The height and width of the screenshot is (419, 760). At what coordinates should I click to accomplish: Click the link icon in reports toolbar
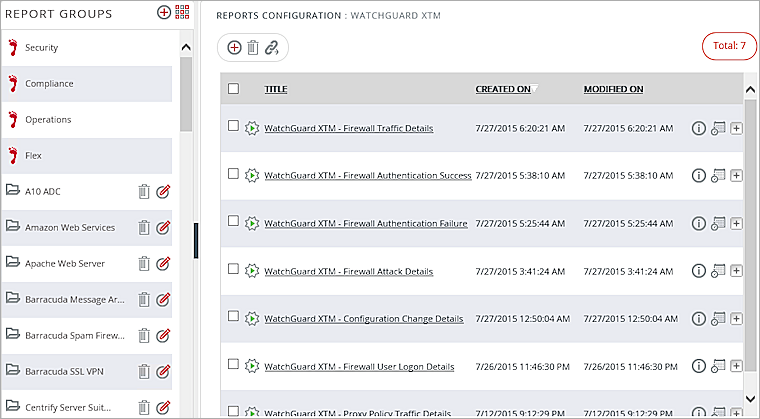tap(271, 47)
